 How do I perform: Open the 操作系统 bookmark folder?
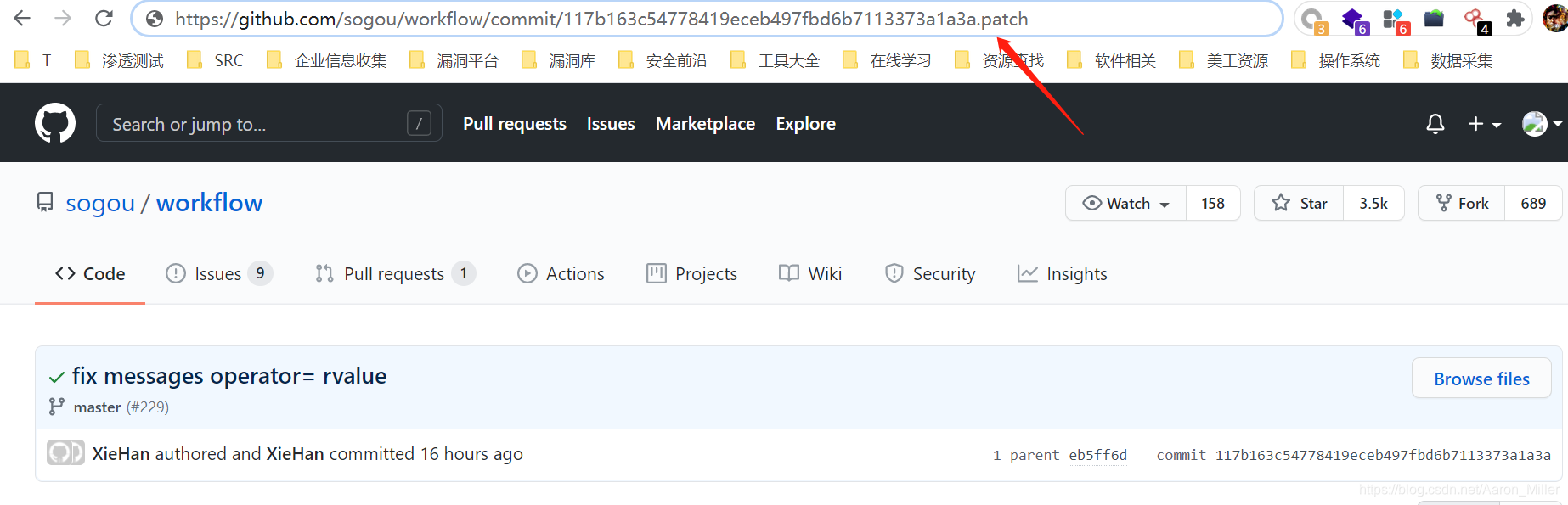click(x=1335, y=60)
